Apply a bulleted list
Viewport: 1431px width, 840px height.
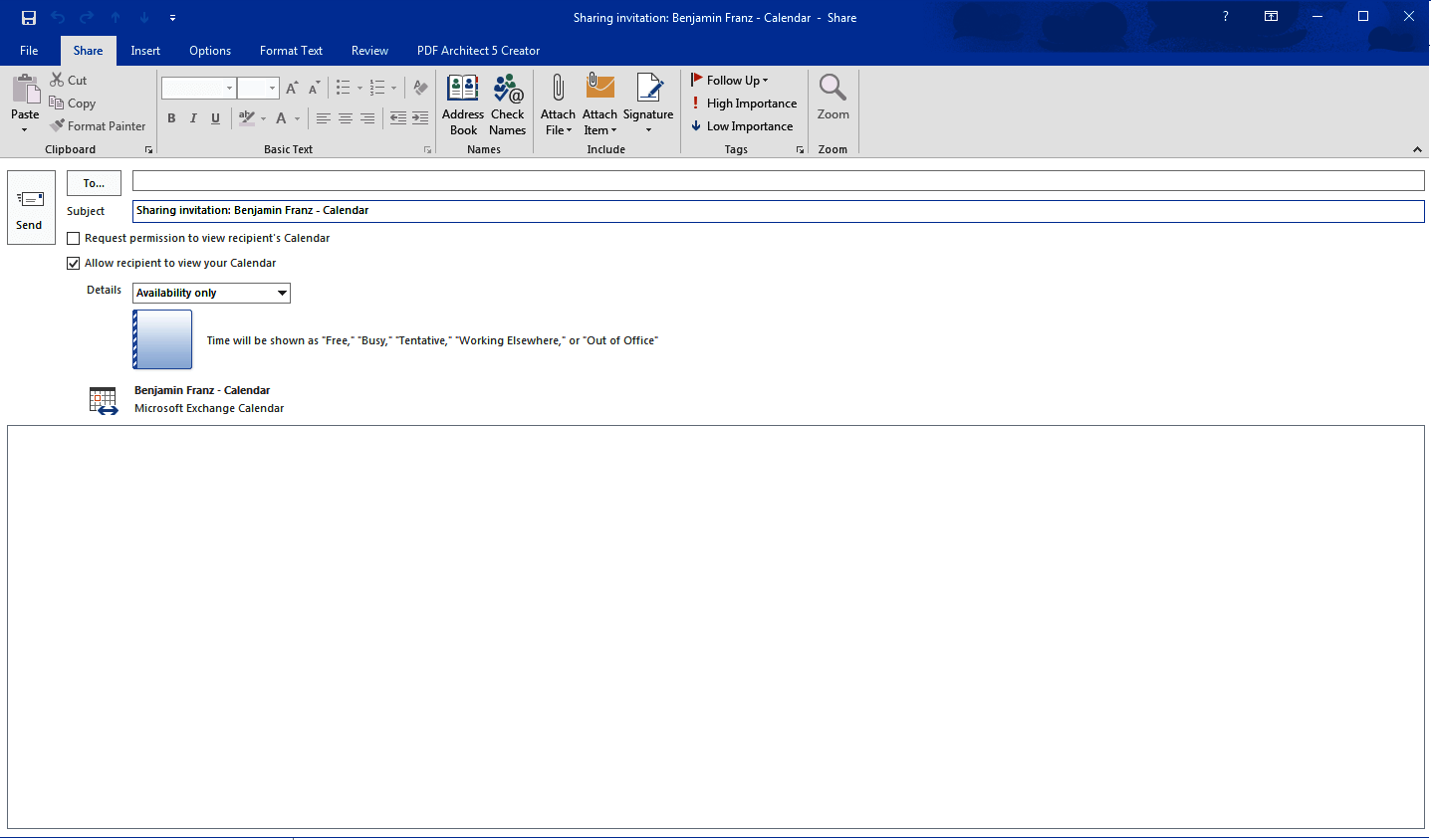pos(344,88)
